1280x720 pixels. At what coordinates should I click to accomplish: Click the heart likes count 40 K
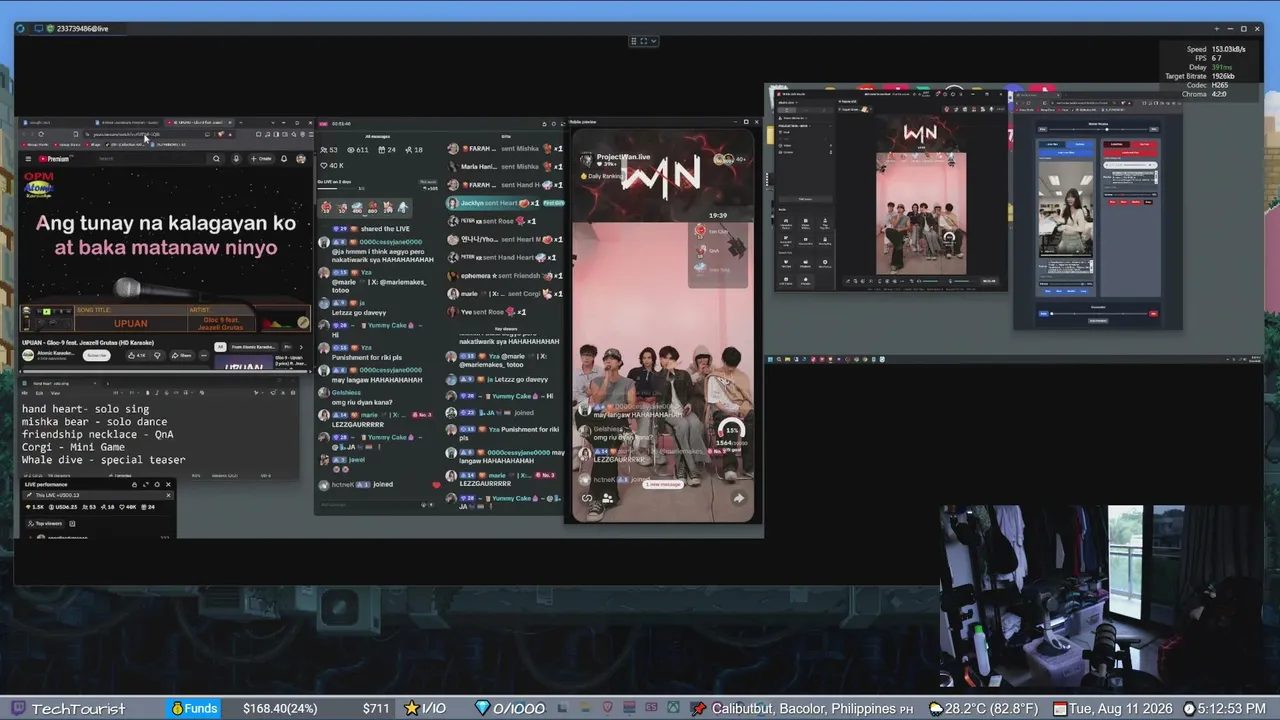tap(331, 165)
